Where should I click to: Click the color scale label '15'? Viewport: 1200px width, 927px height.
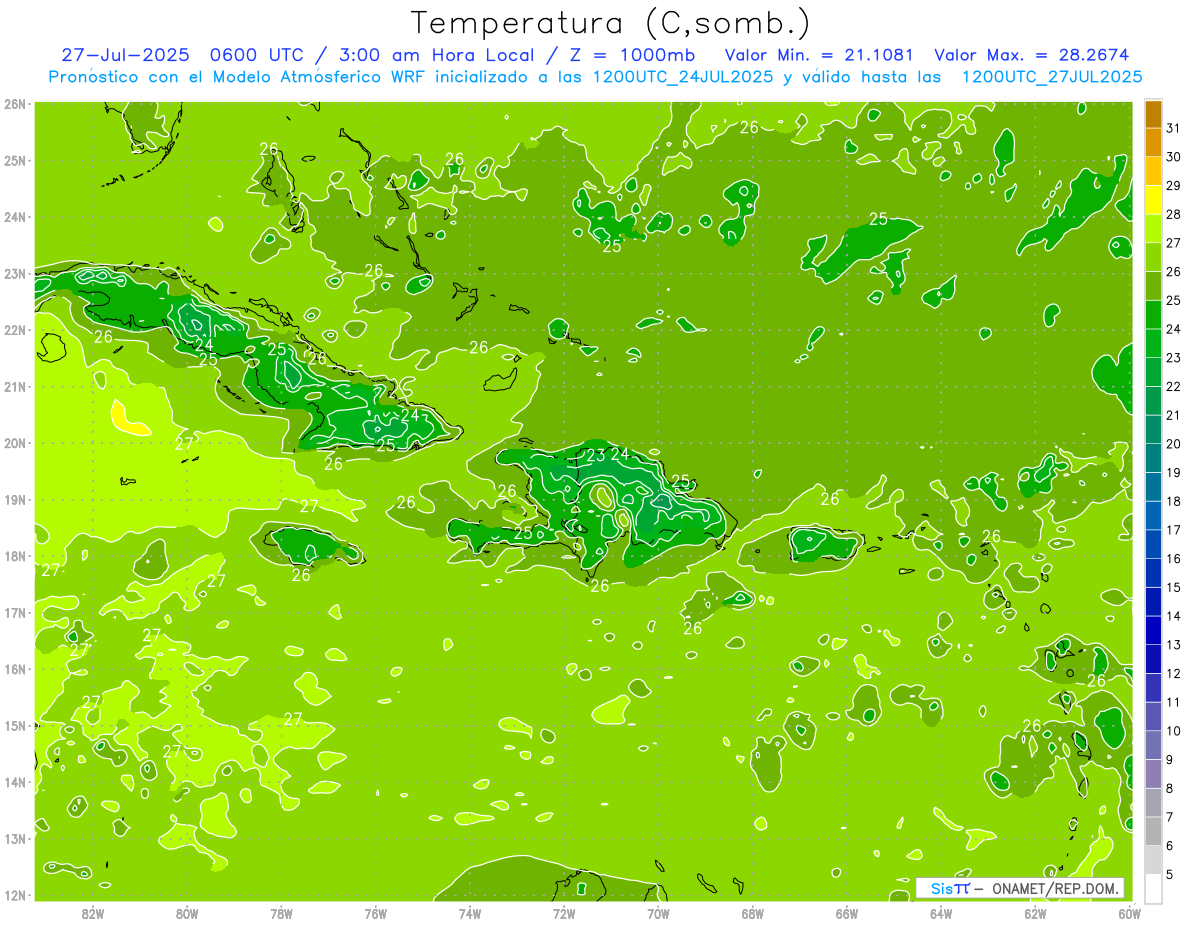[1173, 587]
